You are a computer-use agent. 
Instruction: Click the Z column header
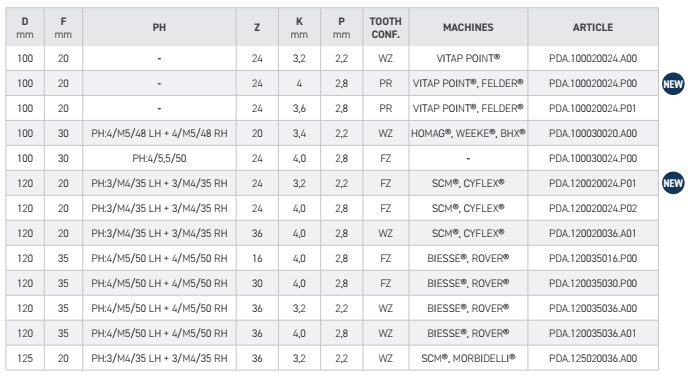click(x=257, y=27)
